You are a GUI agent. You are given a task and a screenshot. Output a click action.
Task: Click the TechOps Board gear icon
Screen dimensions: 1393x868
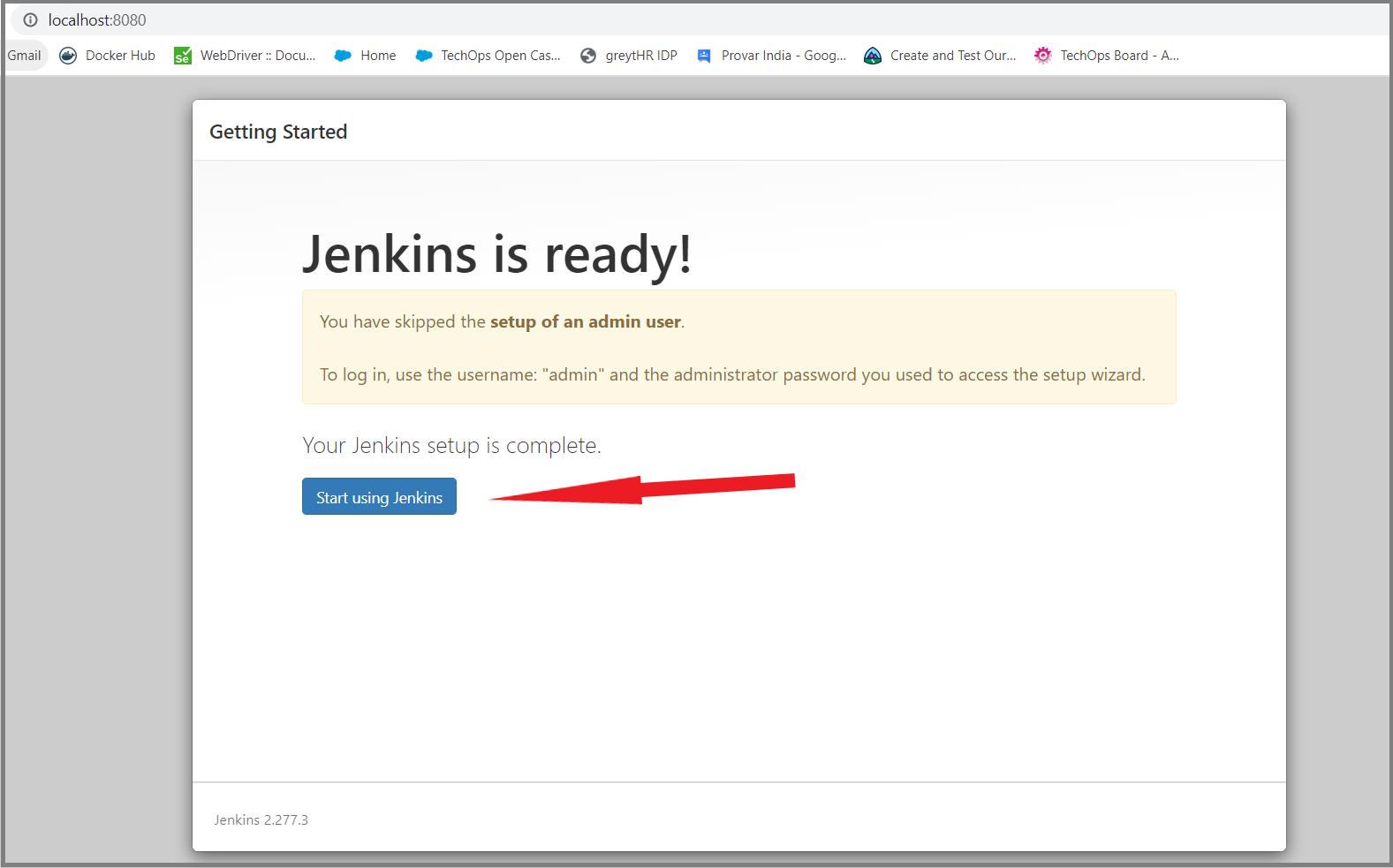click(1043, 55)
